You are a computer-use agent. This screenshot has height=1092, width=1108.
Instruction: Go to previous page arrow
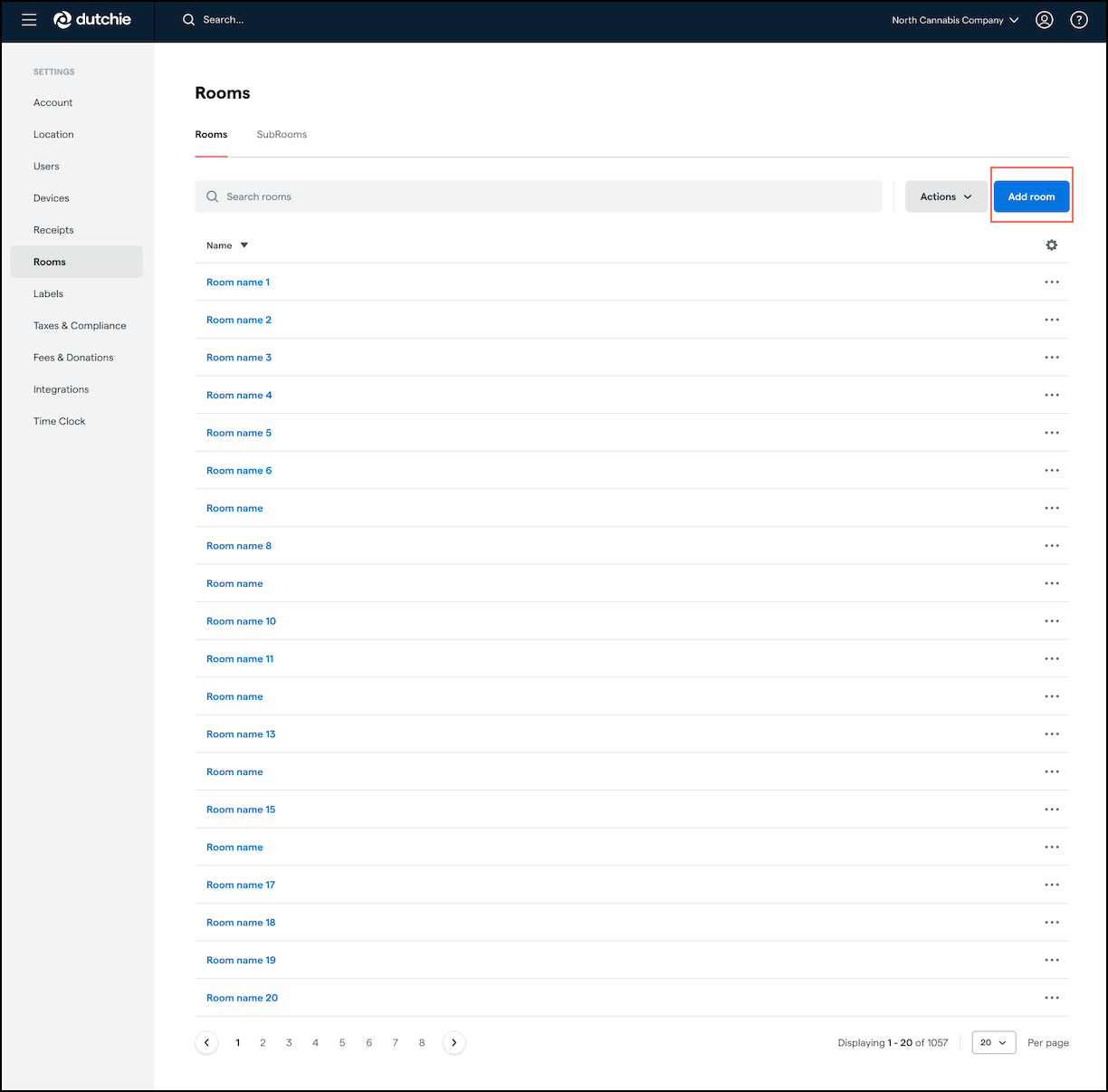[206, 1043]
